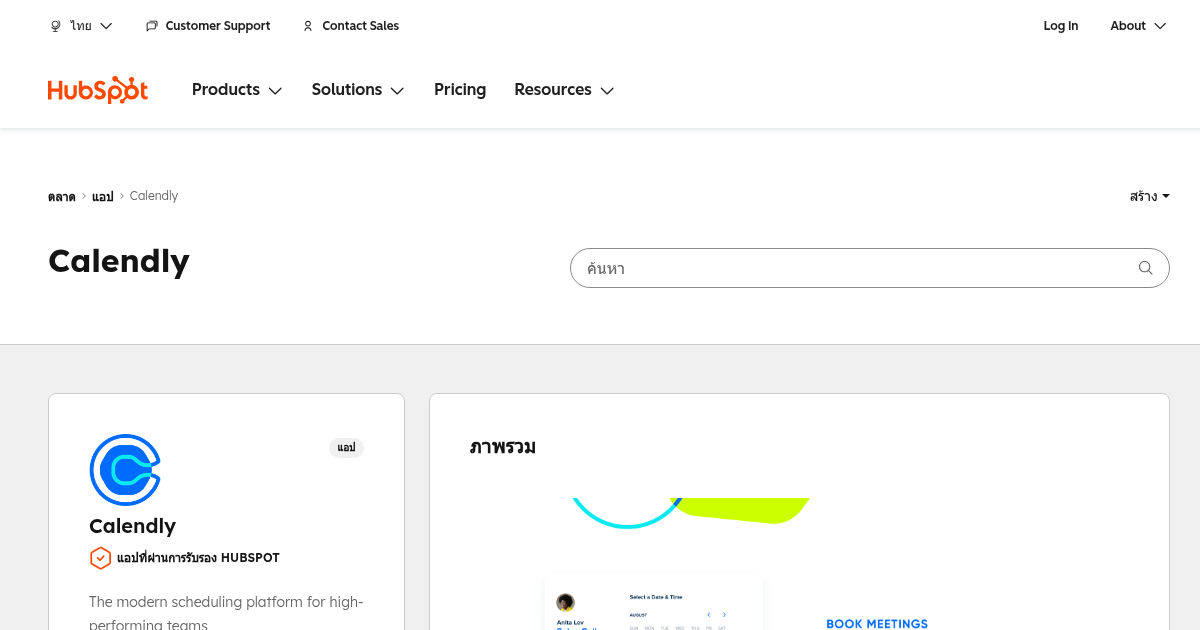Open the Pricing page
The width and height of the screenshot is (1200, 630).
tap(460, 90)
